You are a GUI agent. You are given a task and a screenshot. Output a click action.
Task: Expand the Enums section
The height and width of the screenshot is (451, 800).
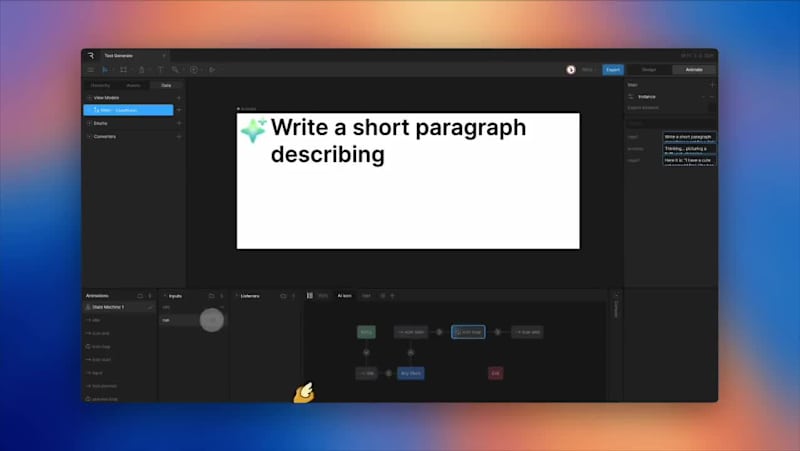89,123
